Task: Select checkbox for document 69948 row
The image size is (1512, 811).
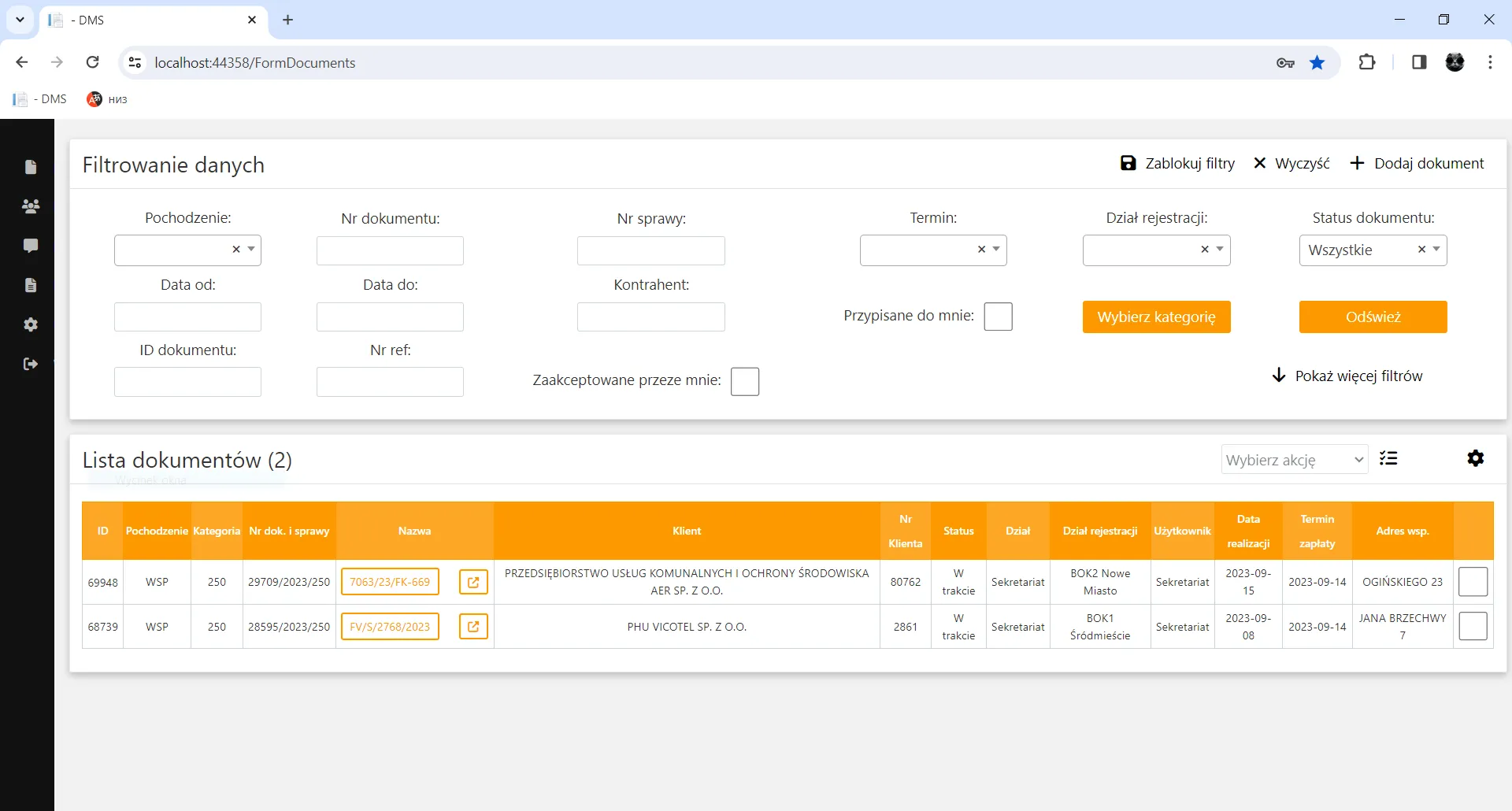Action: pos(1473,582)
